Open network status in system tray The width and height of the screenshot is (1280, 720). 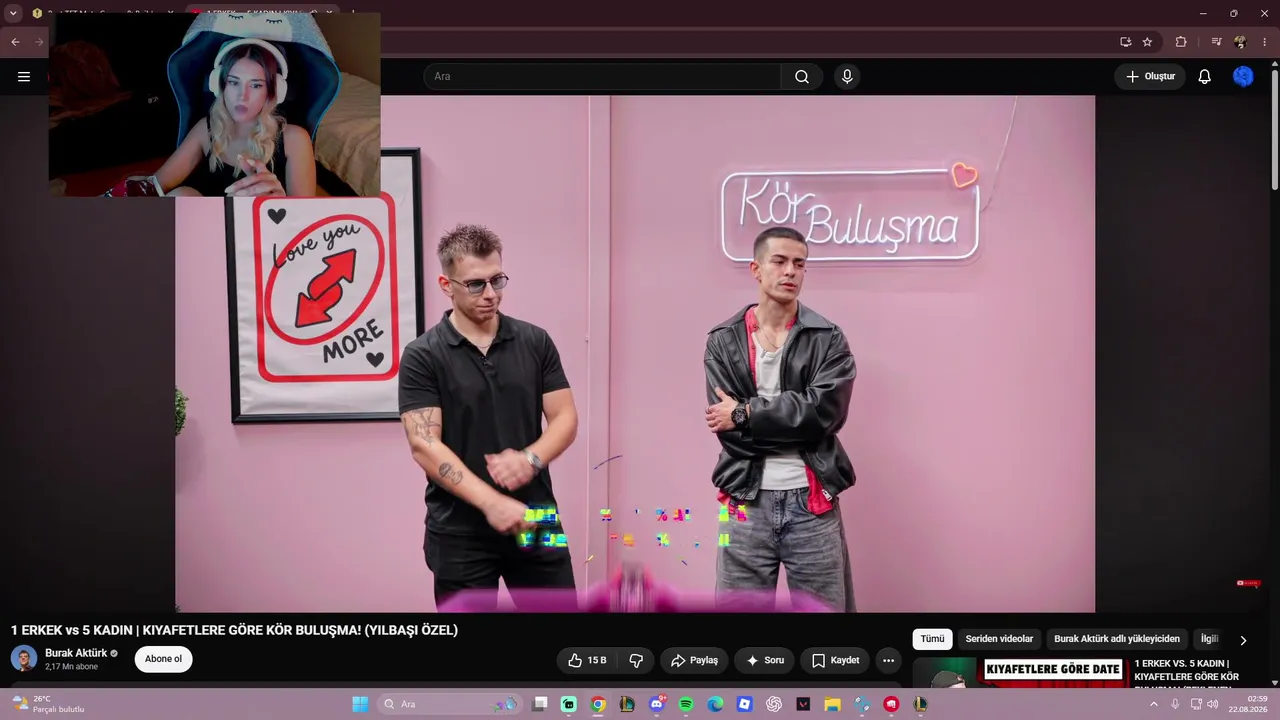[x=1196, y=704]
